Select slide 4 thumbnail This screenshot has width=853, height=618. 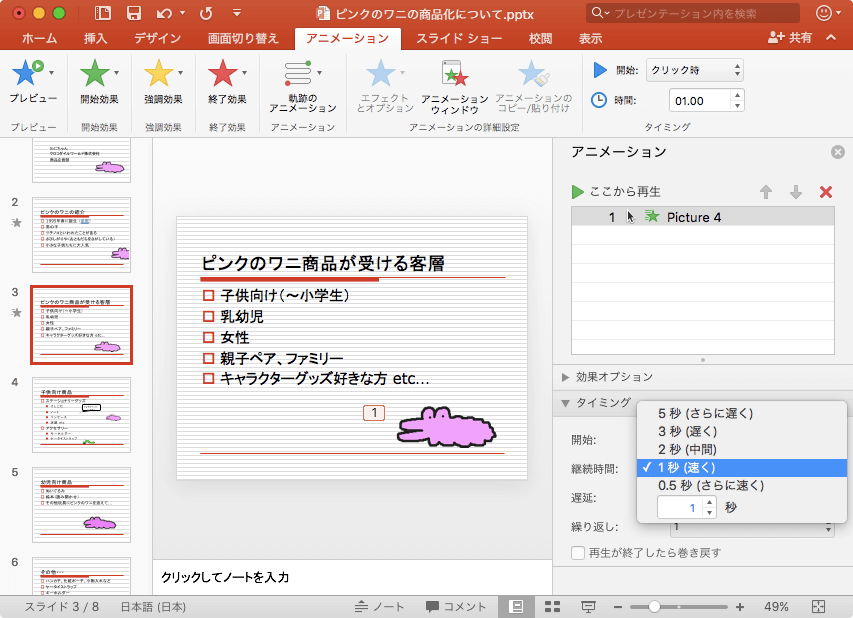point(82,415)
